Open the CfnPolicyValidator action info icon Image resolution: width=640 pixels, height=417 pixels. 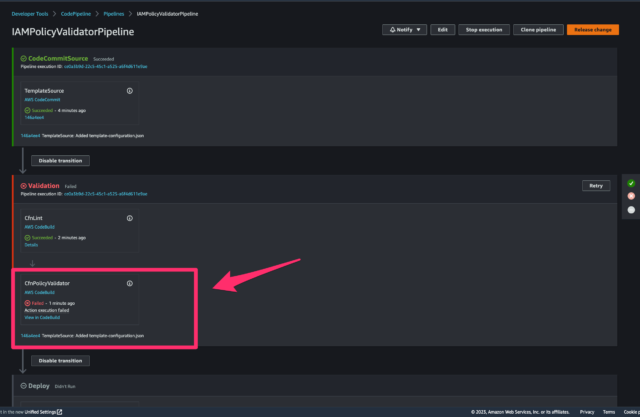coord(129,284)
